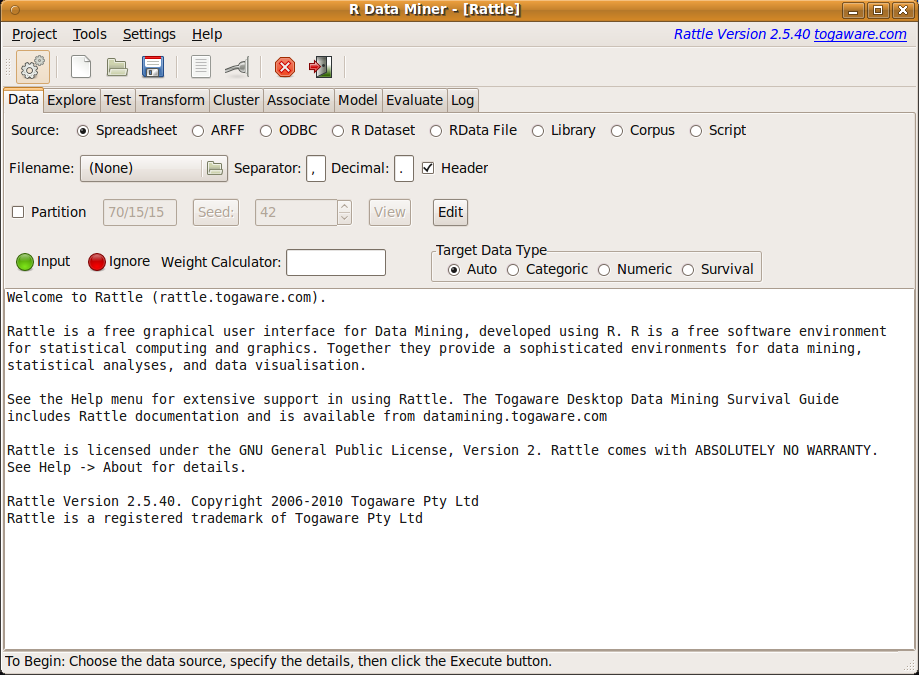Switch to the Associate tab

298,100
